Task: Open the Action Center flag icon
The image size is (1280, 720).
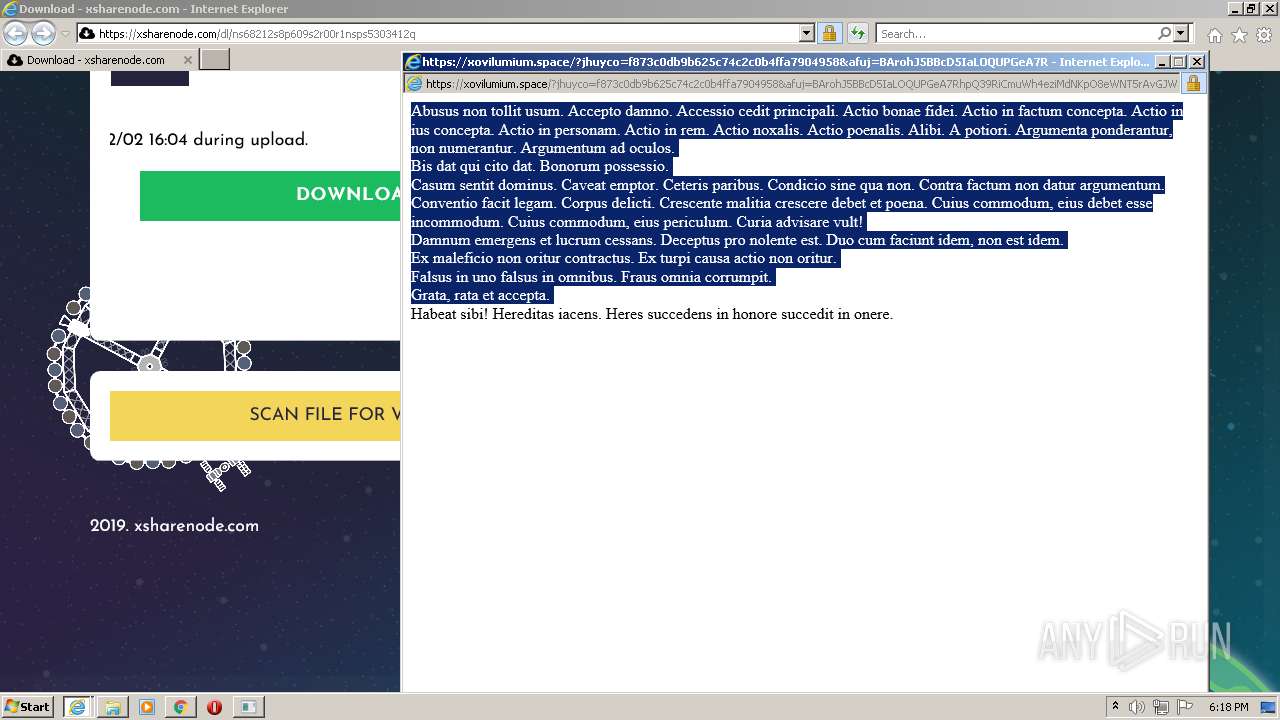Action: coord(1186,707)
